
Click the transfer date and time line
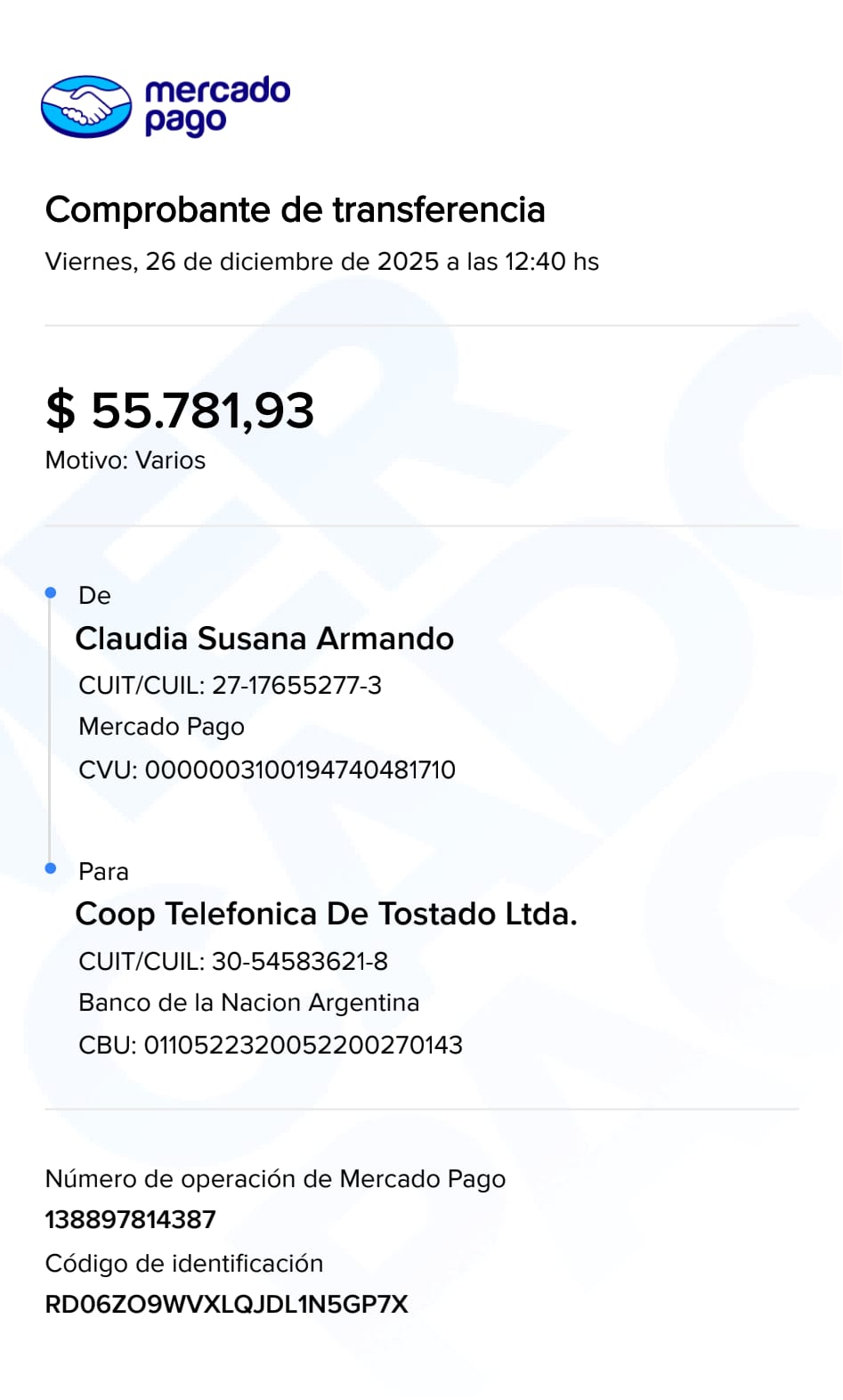[321, 262]
